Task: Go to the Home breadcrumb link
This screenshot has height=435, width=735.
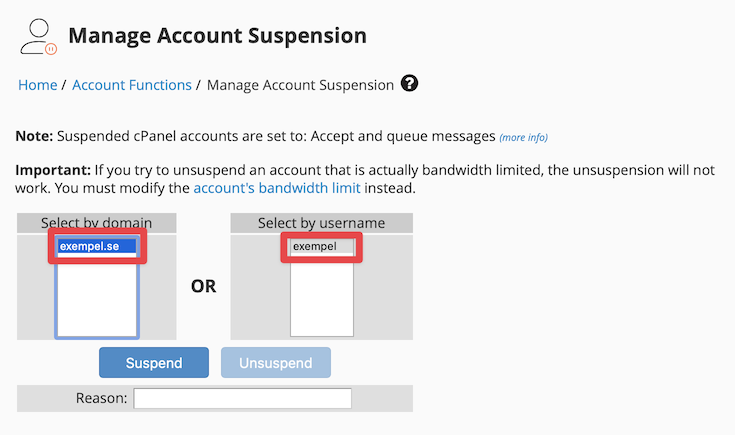Action: tap(38, 85)
